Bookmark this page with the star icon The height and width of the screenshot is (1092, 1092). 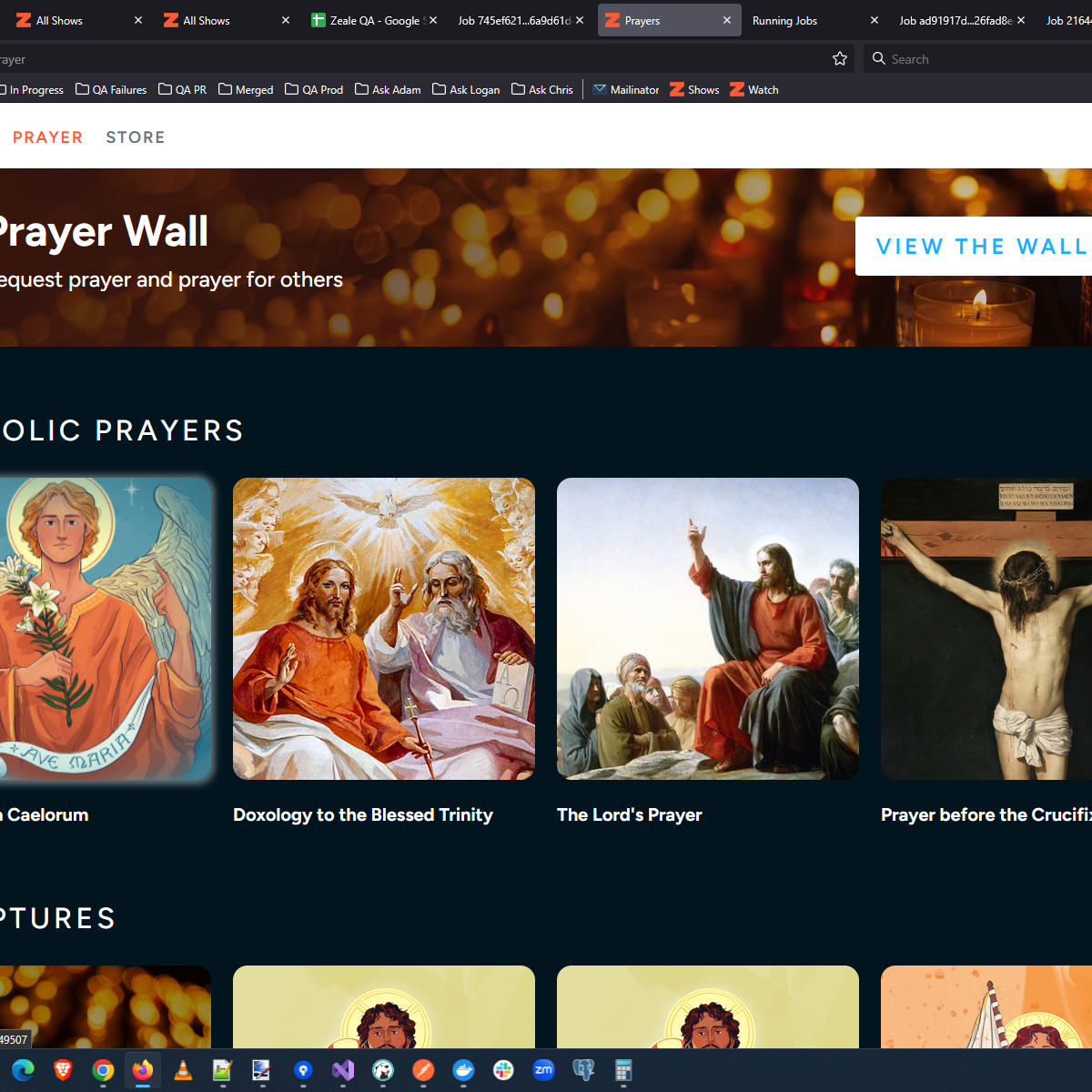coord(839,59)
